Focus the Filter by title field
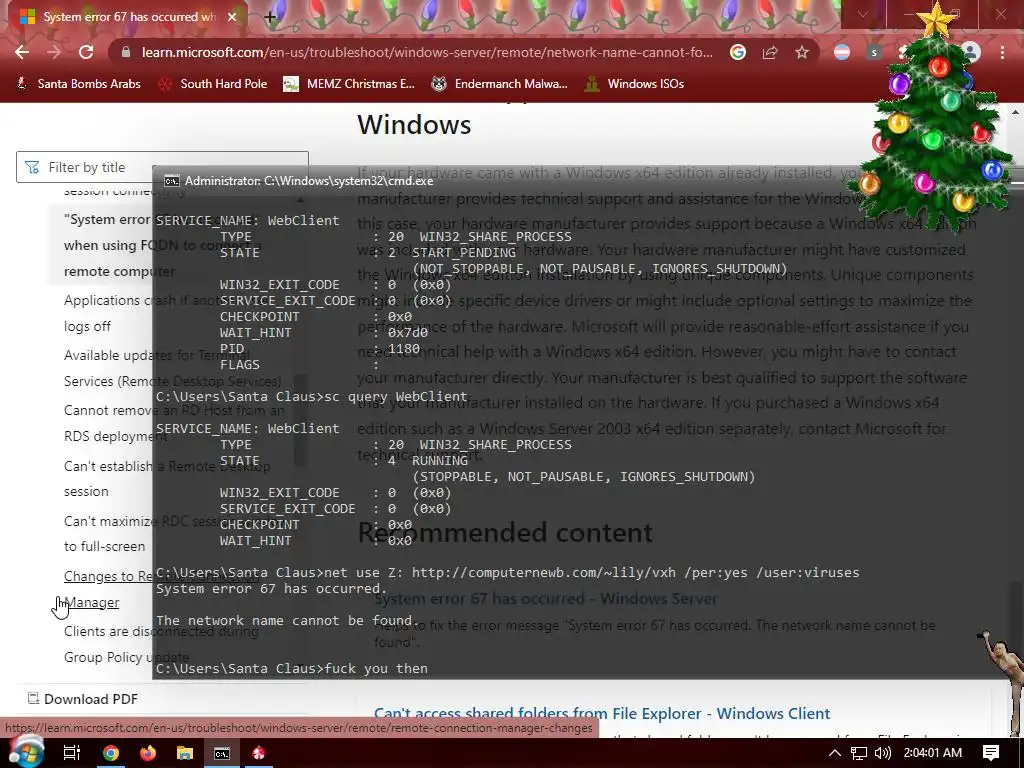Screen dimensions: 1024x768 pos(162,167)
